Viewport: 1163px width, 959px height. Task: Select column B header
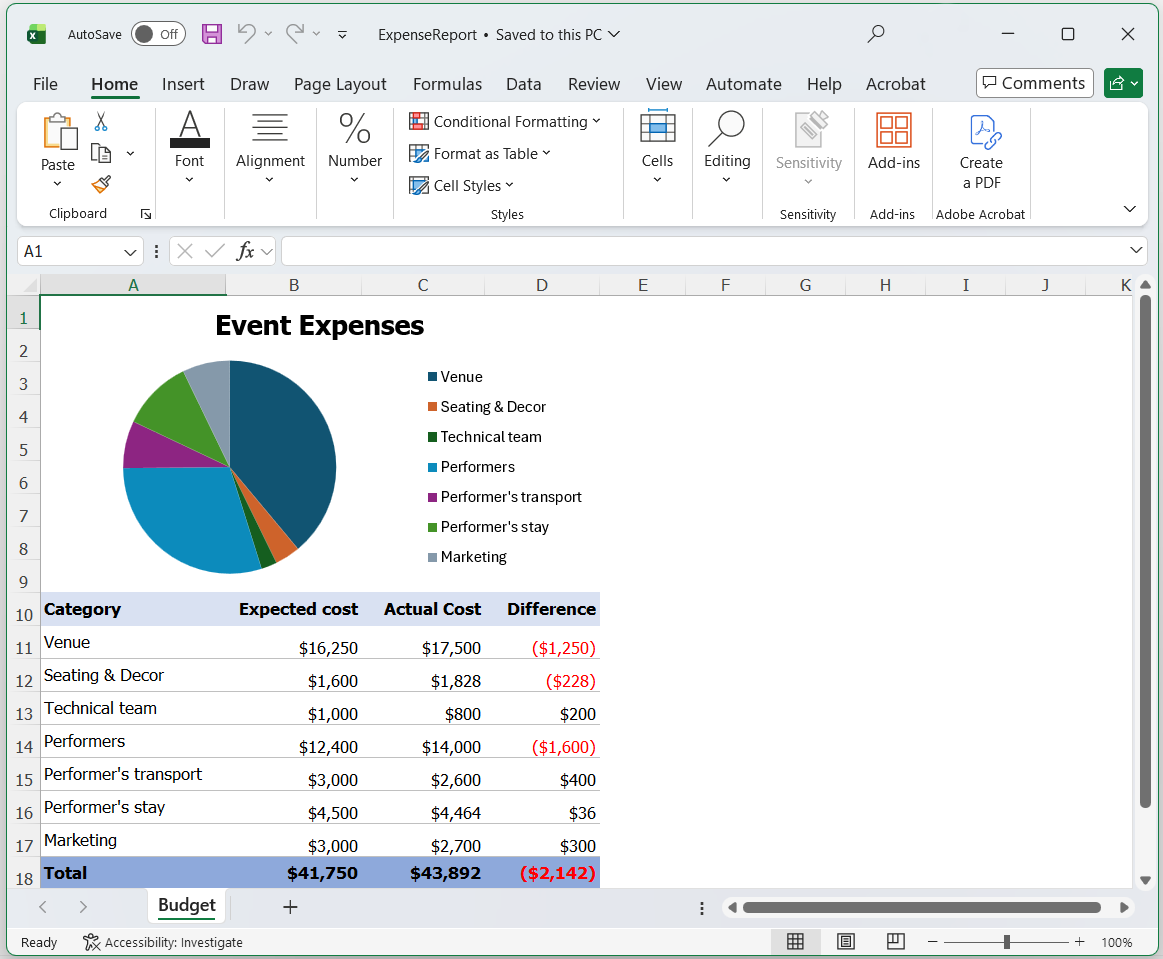pyautogui.click(x=294, y=286)
